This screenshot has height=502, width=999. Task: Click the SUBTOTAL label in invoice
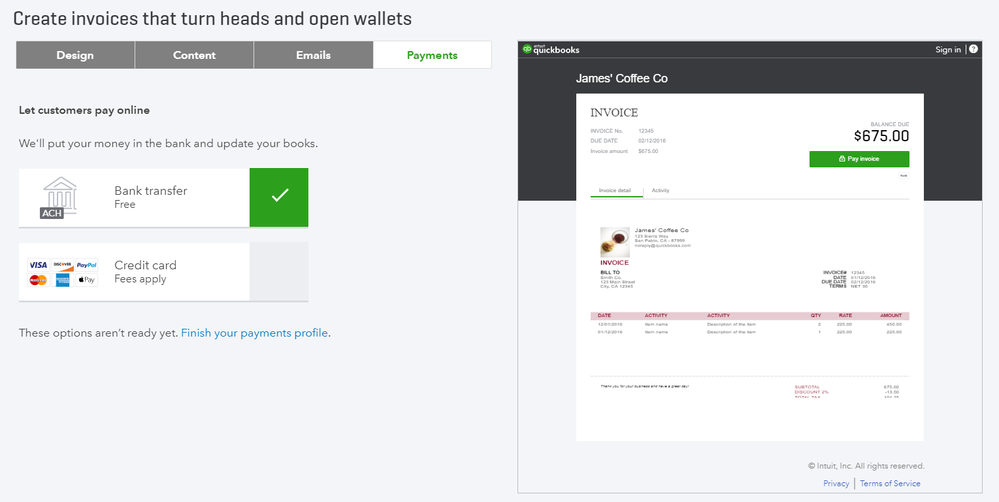click(x=807, y=387)
